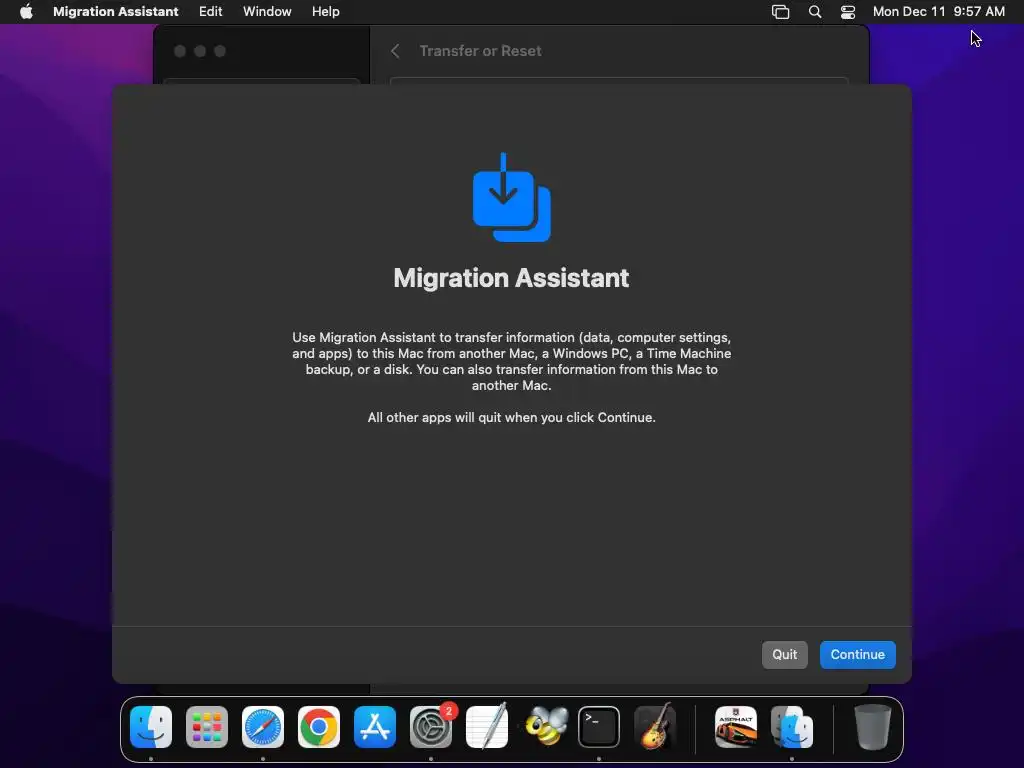The height and width of the screenshot is (768, 1024).
Task: Open Control Center in menu bar
Action: (x=848, y=12)
